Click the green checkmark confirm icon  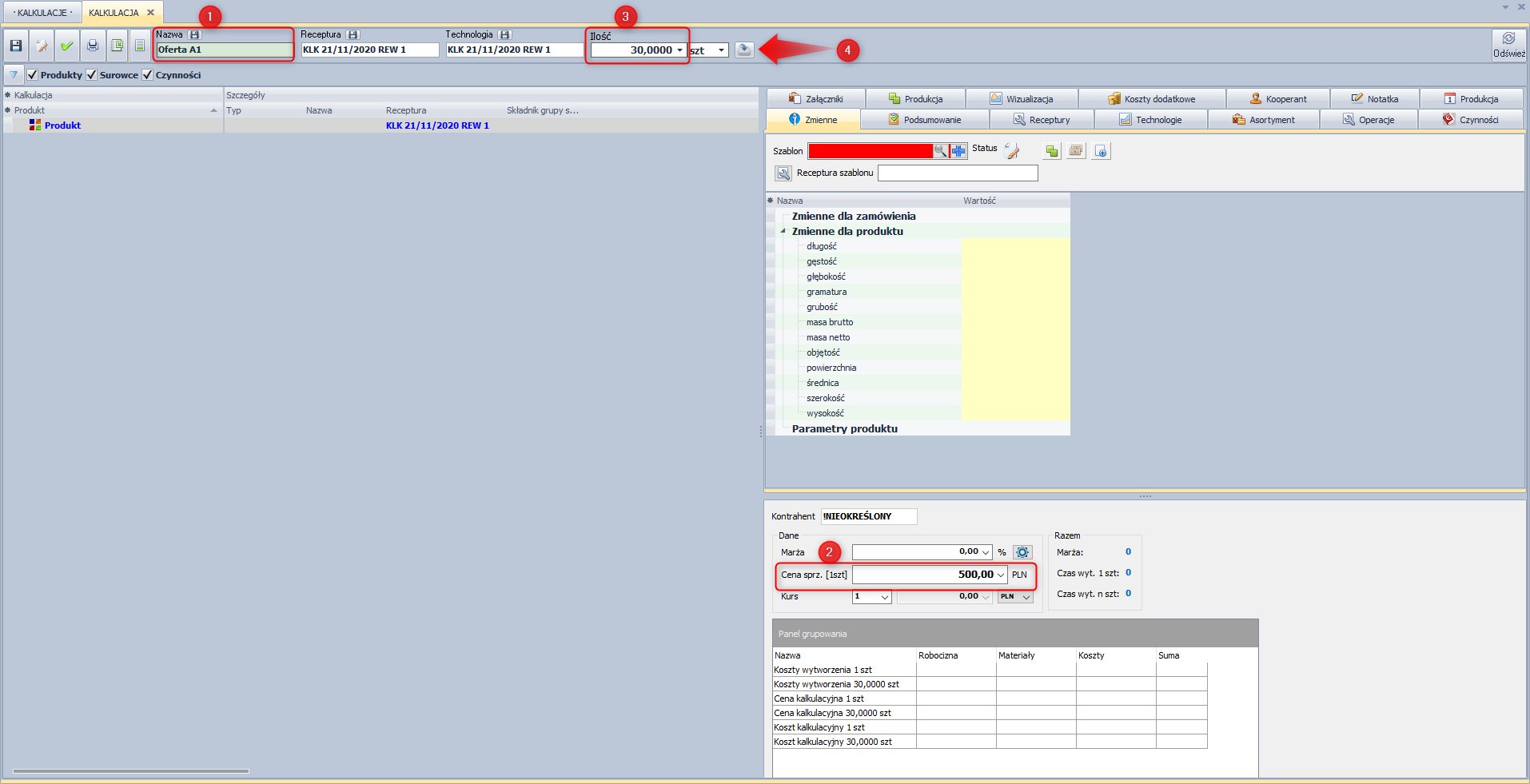(x=67, y=46)
